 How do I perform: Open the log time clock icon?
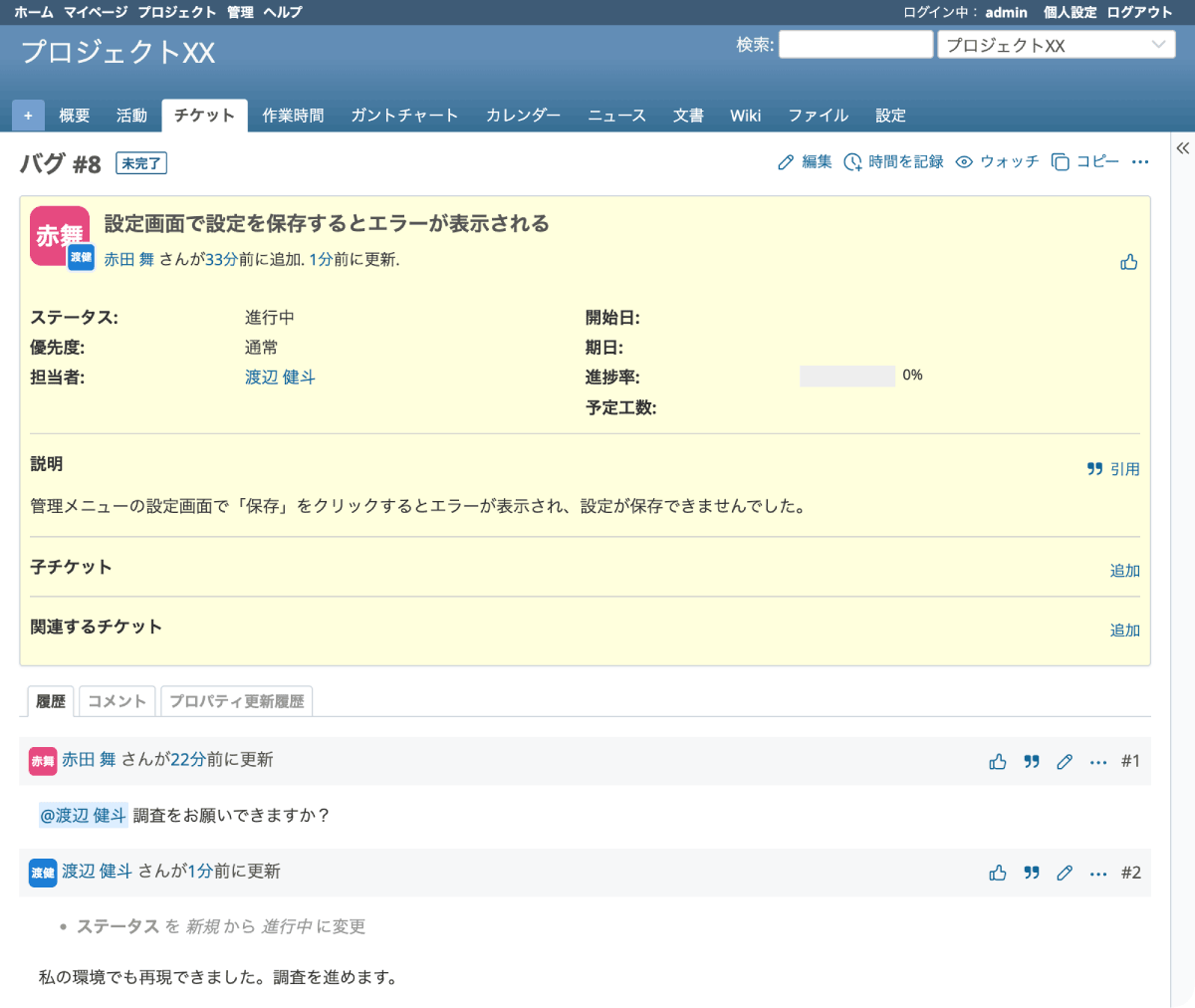click(x=852, y=162)
